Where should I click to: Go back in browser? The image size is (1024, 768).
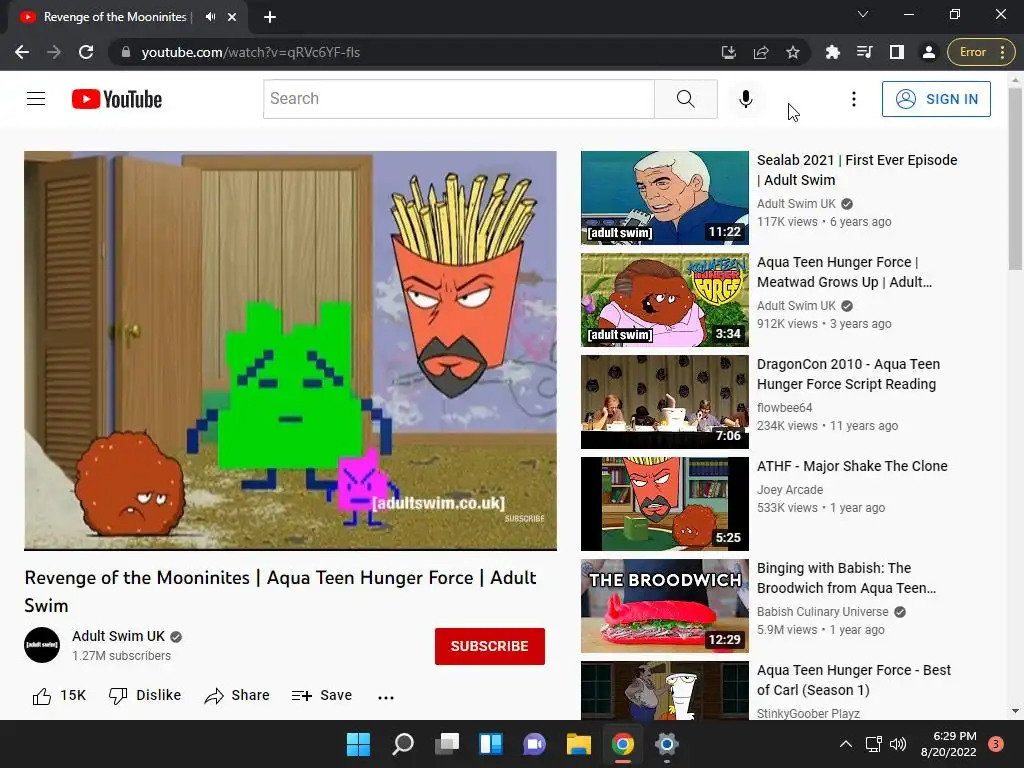[22, 52]
